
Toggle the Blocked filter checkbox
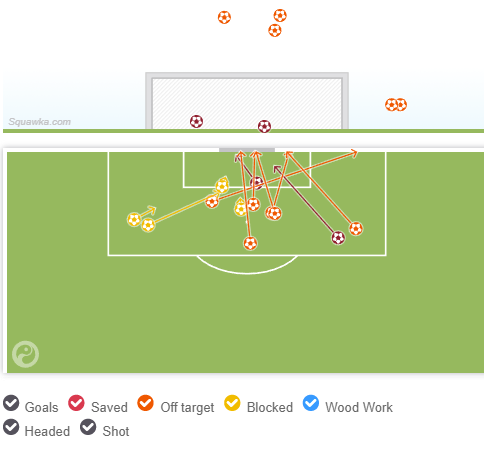pos(232,403)
